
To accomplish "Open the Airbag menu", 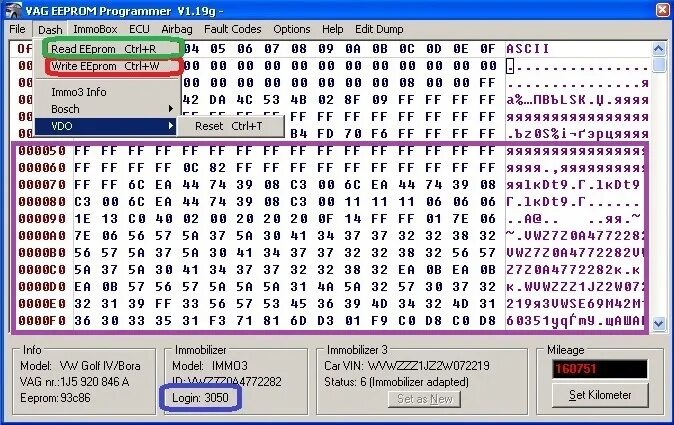I will tap(177, 29).
